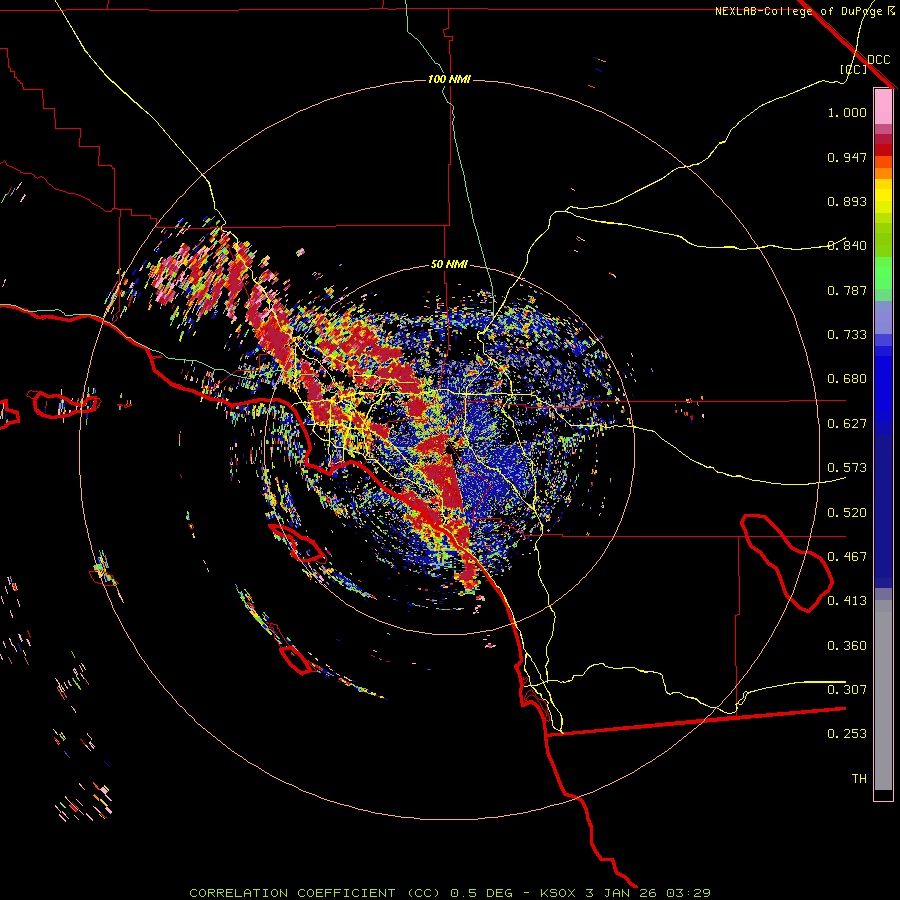Click the 0.840 scale value
The height and width of the screenshot is (900, 900).
click(847, 246)
